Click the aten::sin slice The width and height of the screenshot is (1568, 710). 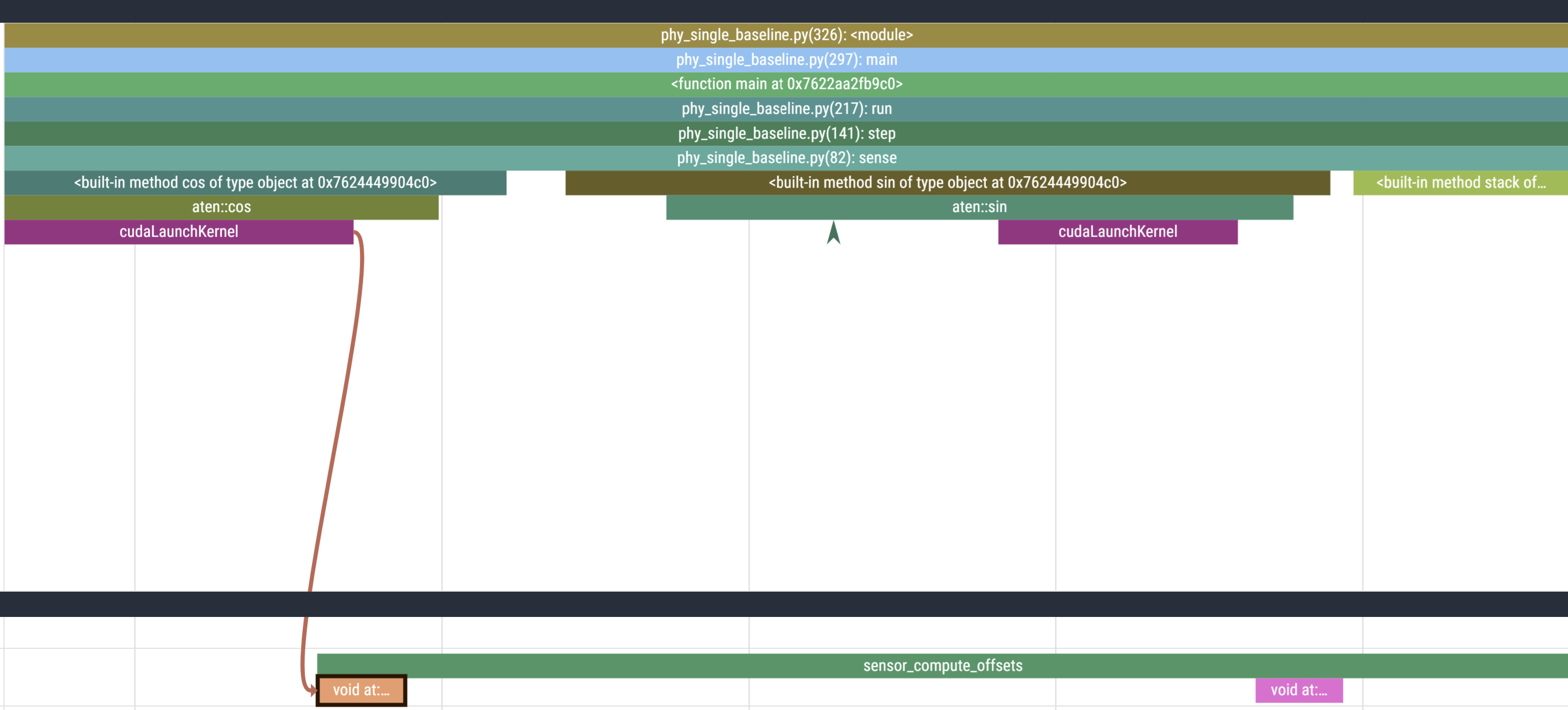979,207
